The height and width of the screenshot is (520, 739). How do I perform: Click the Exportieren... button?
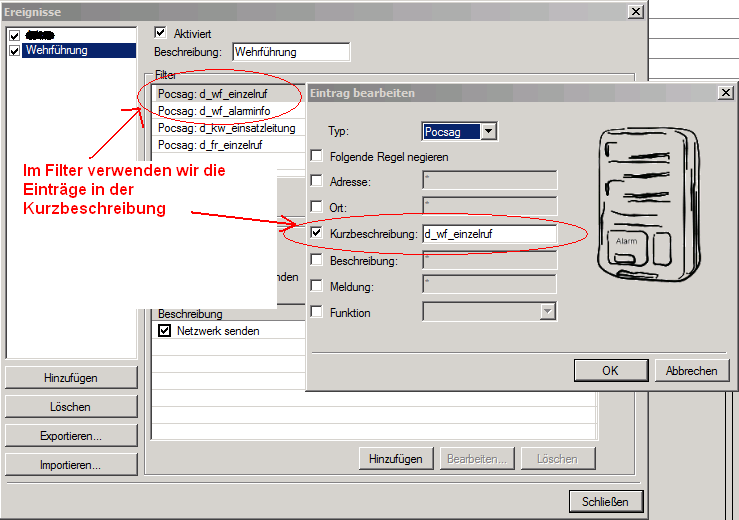tap(72, 436)
